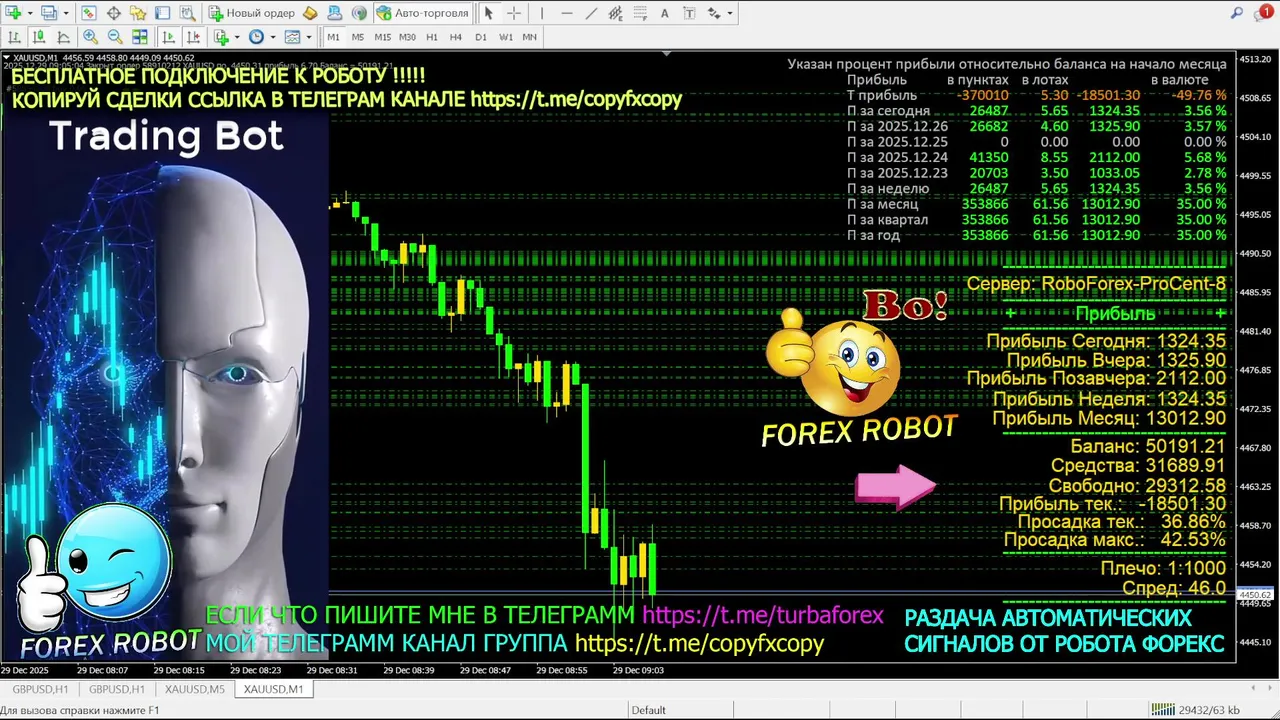
Task: Open the Navigator folder-star icon
Action: click(138, 13)
